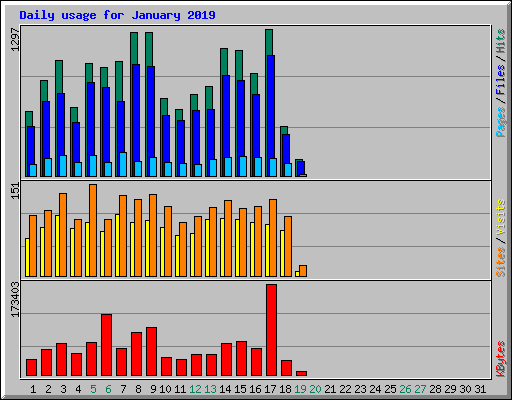Click day 15 on the x-axis
Viewport: 512px width, 400px height.
[x=240, y=389]
